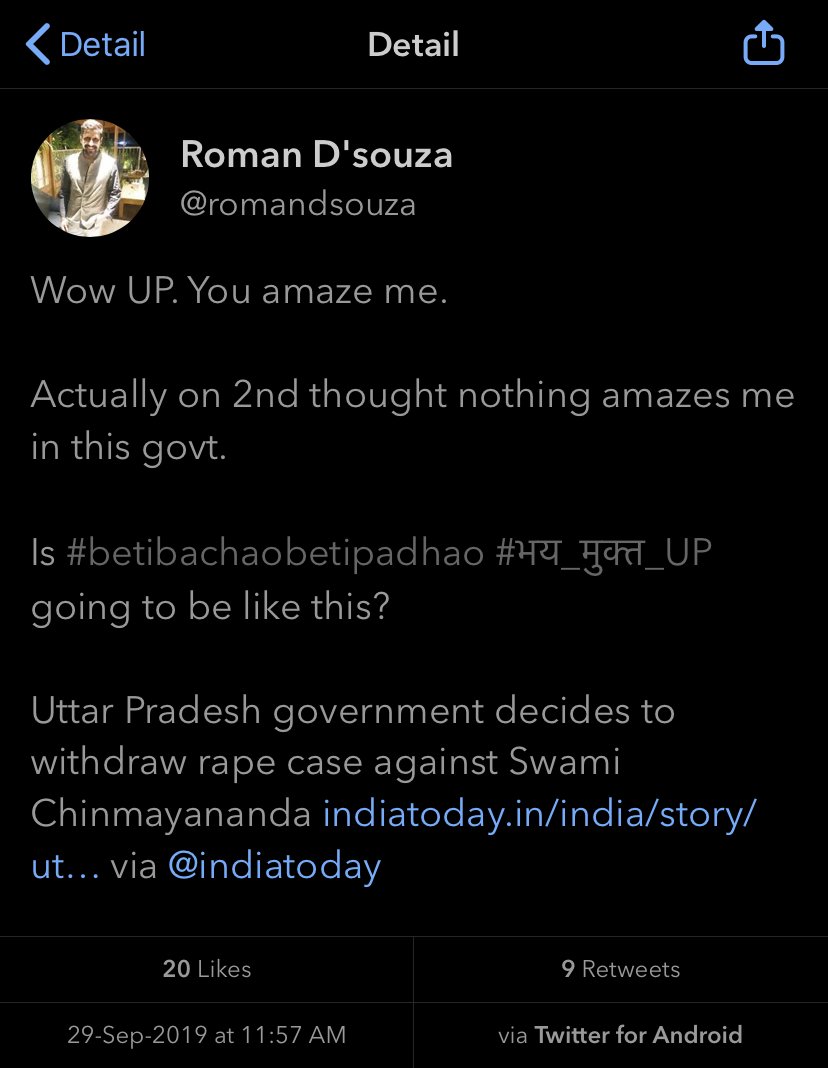
Task: Go back via the blue Detail label
Action: coord(102,45)
